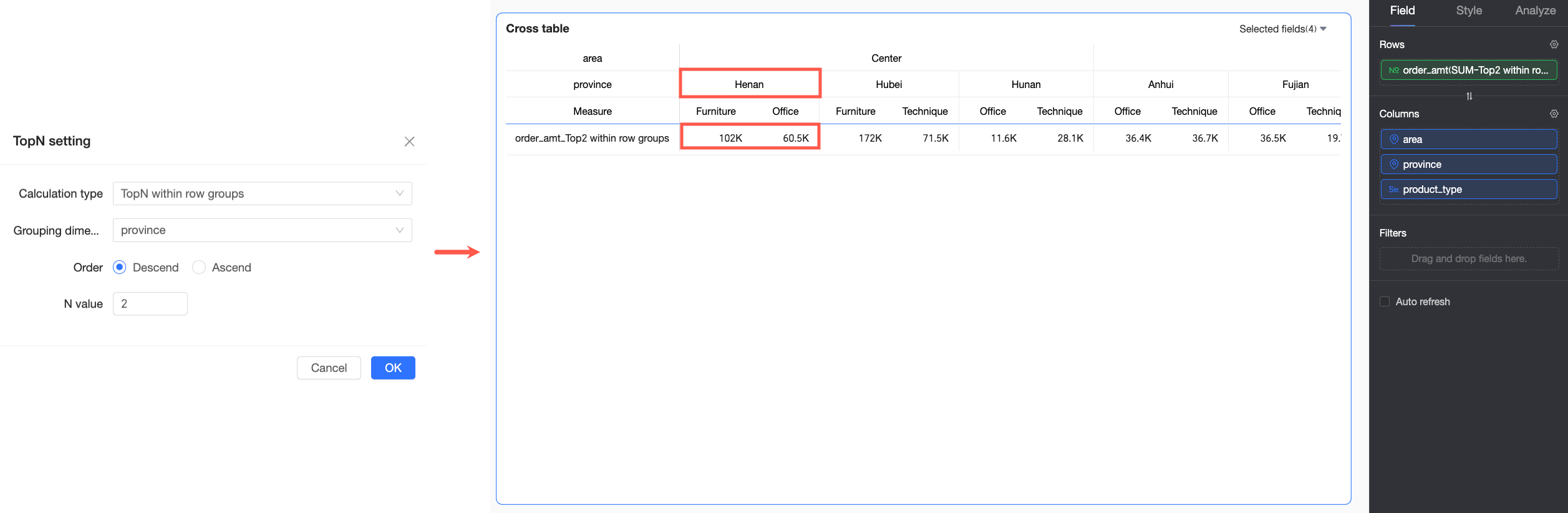Click the Hunan province header
Viewport: 1568px width, 513px height.
click(1026, 84)
